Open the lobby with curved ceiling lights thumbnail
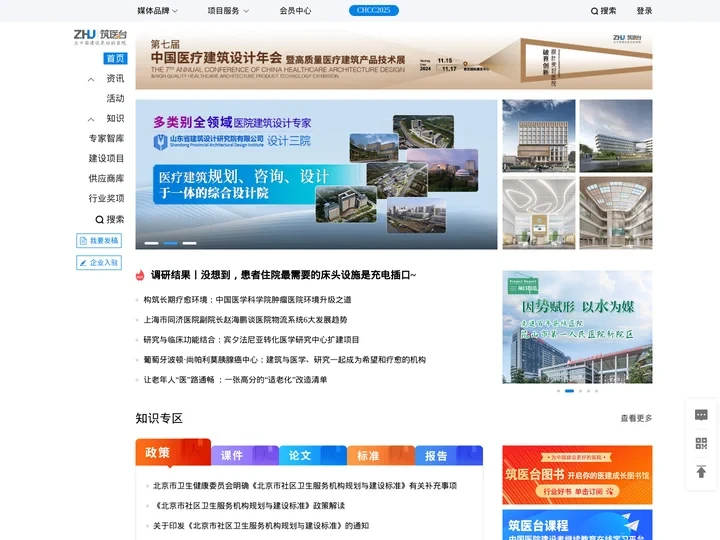 click(539, 213)
